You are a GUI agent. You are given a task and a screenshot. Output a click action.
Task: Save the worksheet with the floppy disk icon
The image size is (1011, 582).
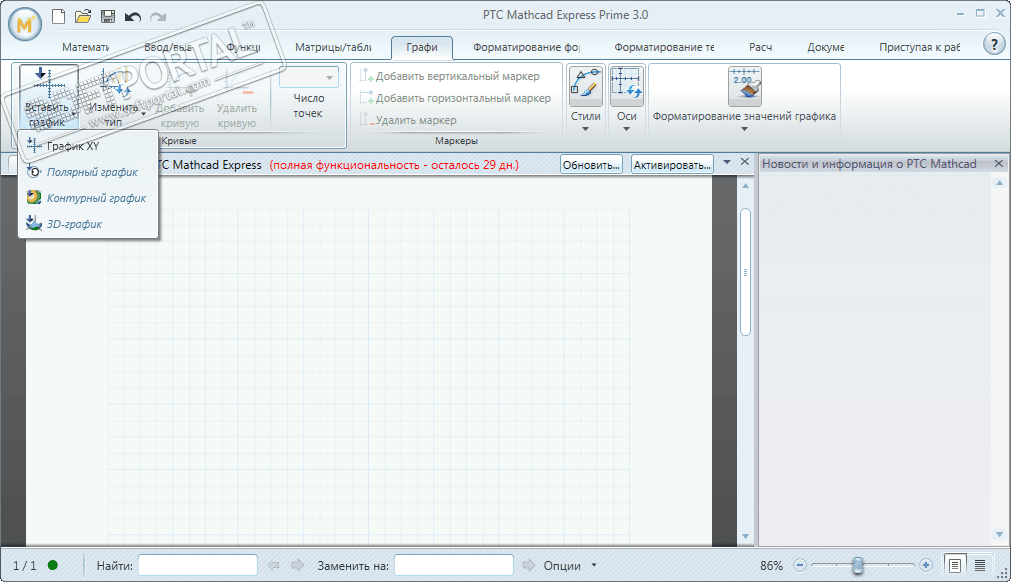point(108,16)
